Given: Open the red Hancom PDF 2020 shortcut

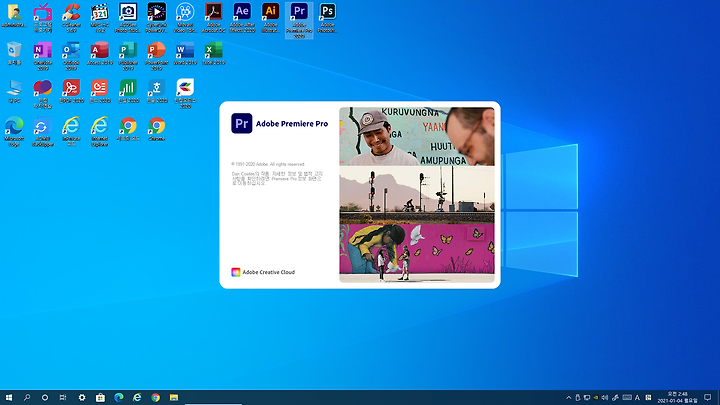Looking at the screenshot, I should (x=71, y=91).
